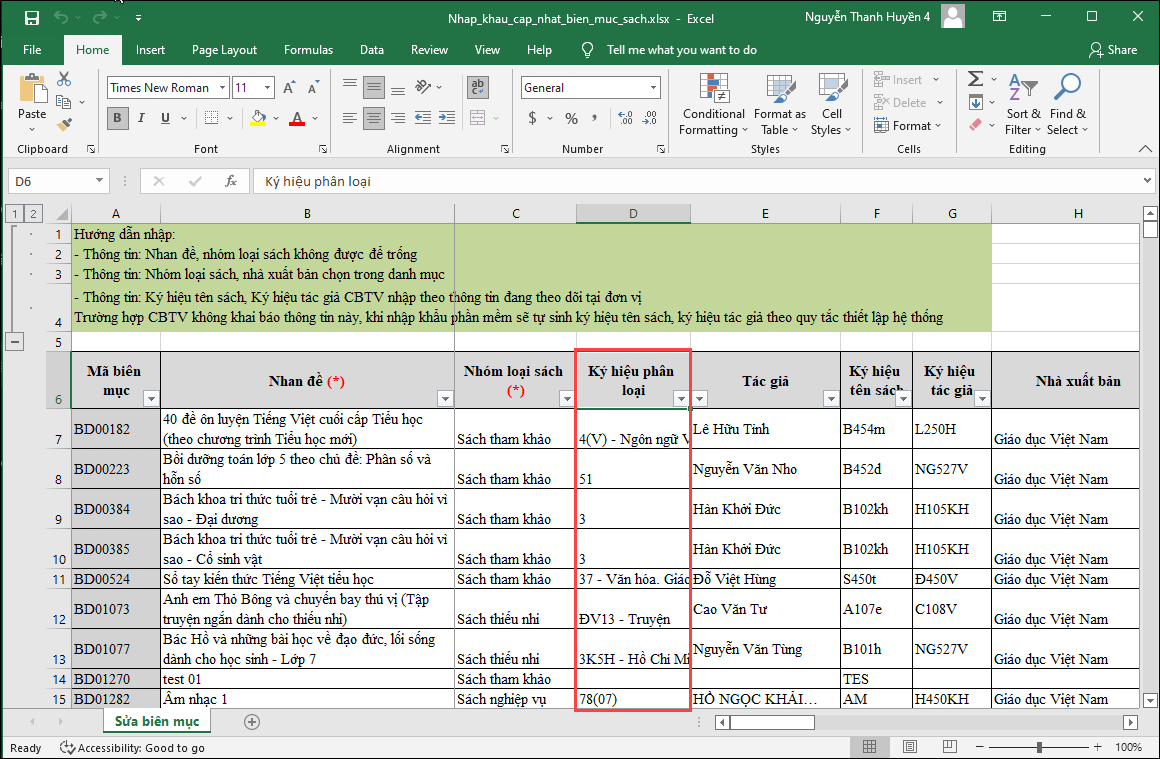Click the font color red A swatch
The width and height of the screenshot is (1160, 759).
(x=296, y=118)
